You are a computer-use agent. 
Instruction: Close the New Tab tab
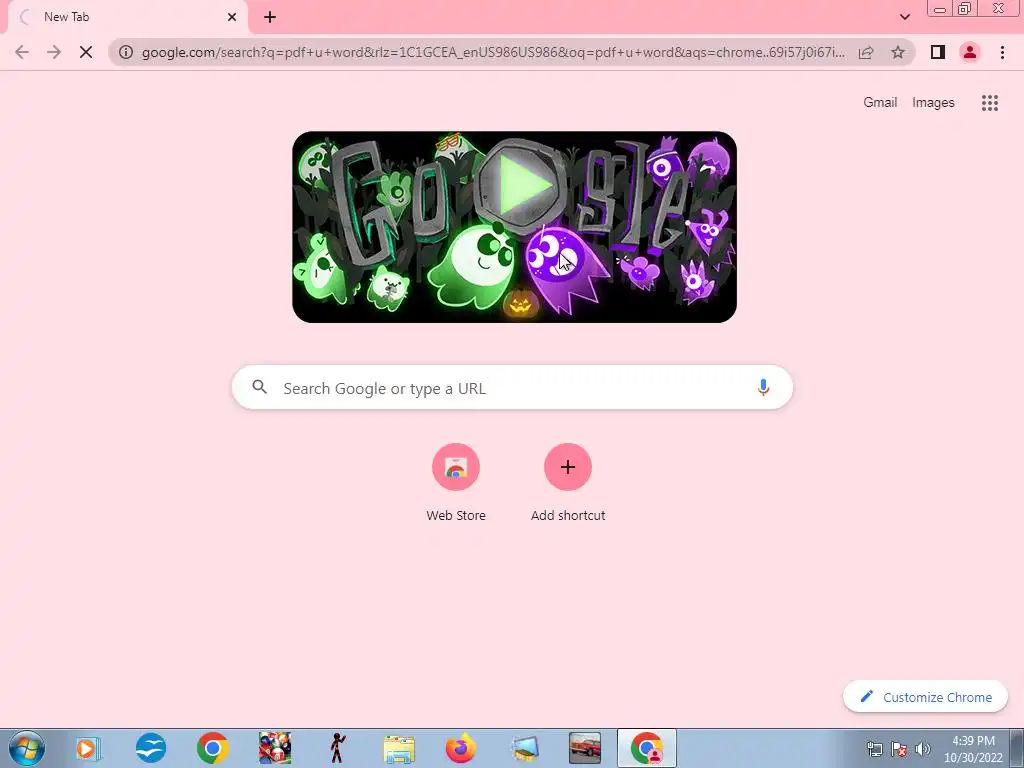pos(232,17)
